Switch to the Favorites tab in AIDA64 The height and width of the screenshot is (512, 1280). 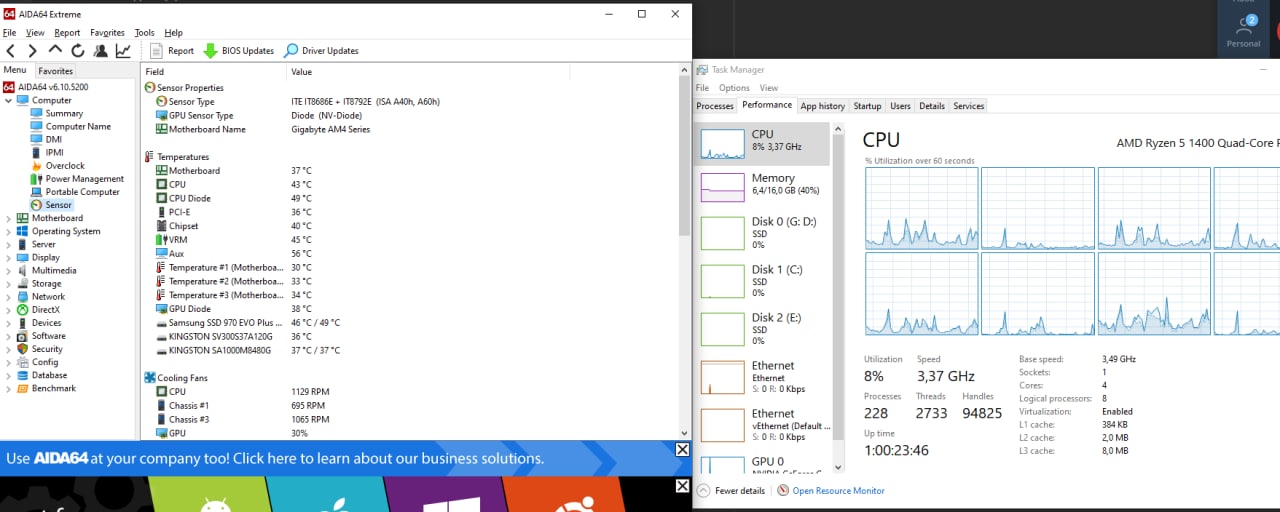(56, 71)
